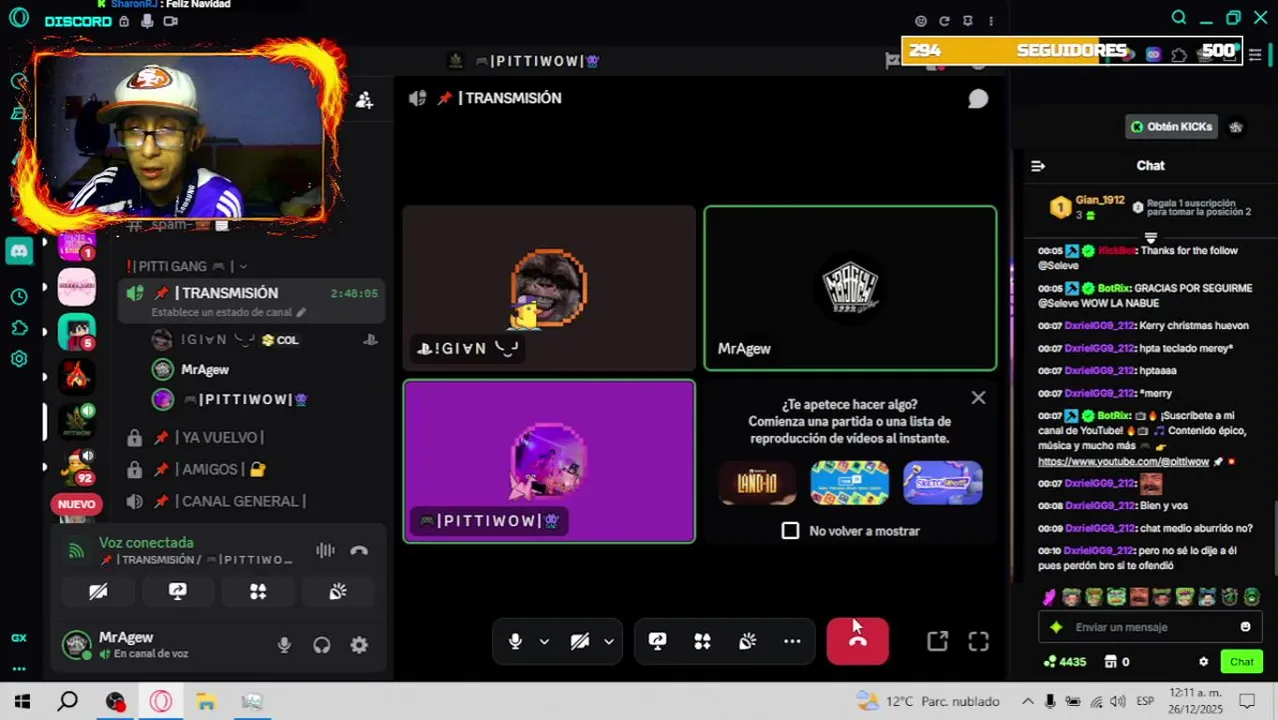The height and width of the screenshot is (720, 1278).
Task: Dismiss the '¿Te apetece hacer algo?' panel
Action: (x=978, y=398)
